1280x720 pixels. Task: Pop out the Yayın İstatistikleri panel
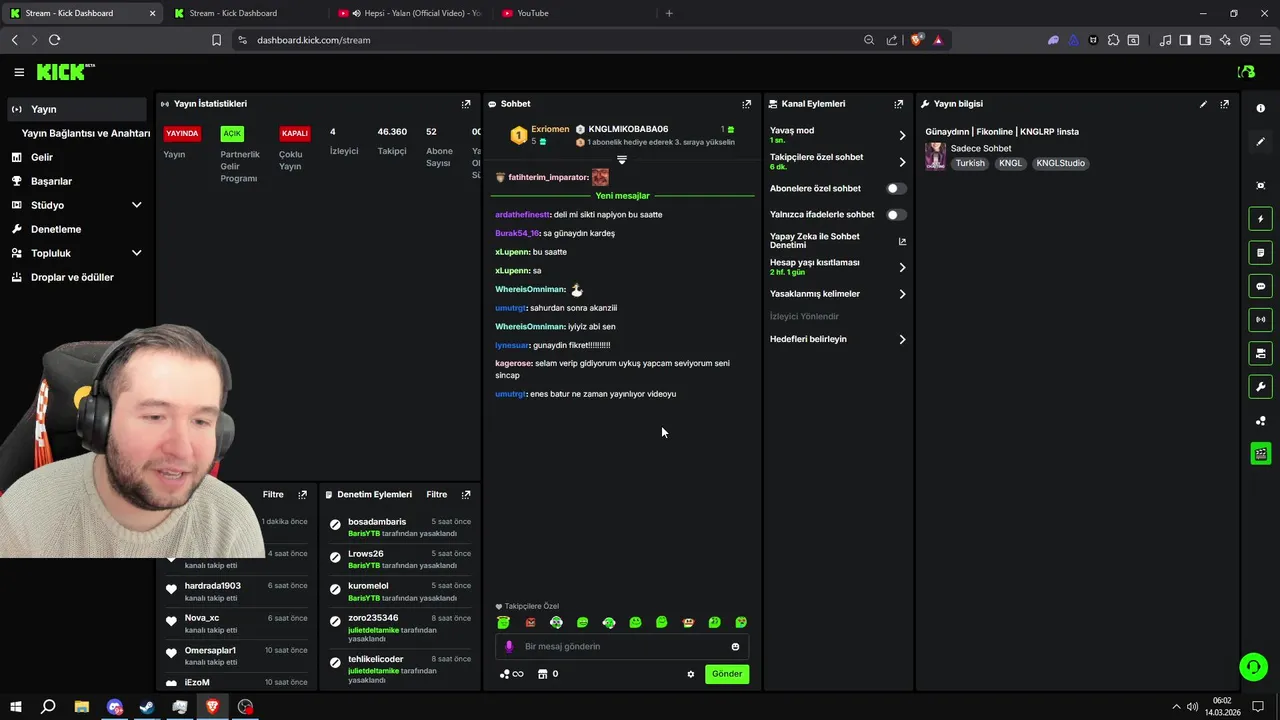coord(466,104)
